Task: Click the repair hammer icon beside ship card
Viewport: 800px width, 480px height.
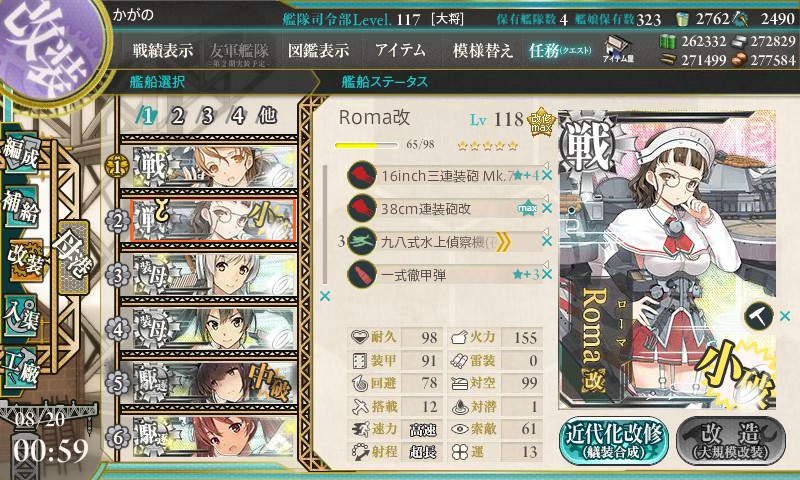Action: (x=759, y=316)
